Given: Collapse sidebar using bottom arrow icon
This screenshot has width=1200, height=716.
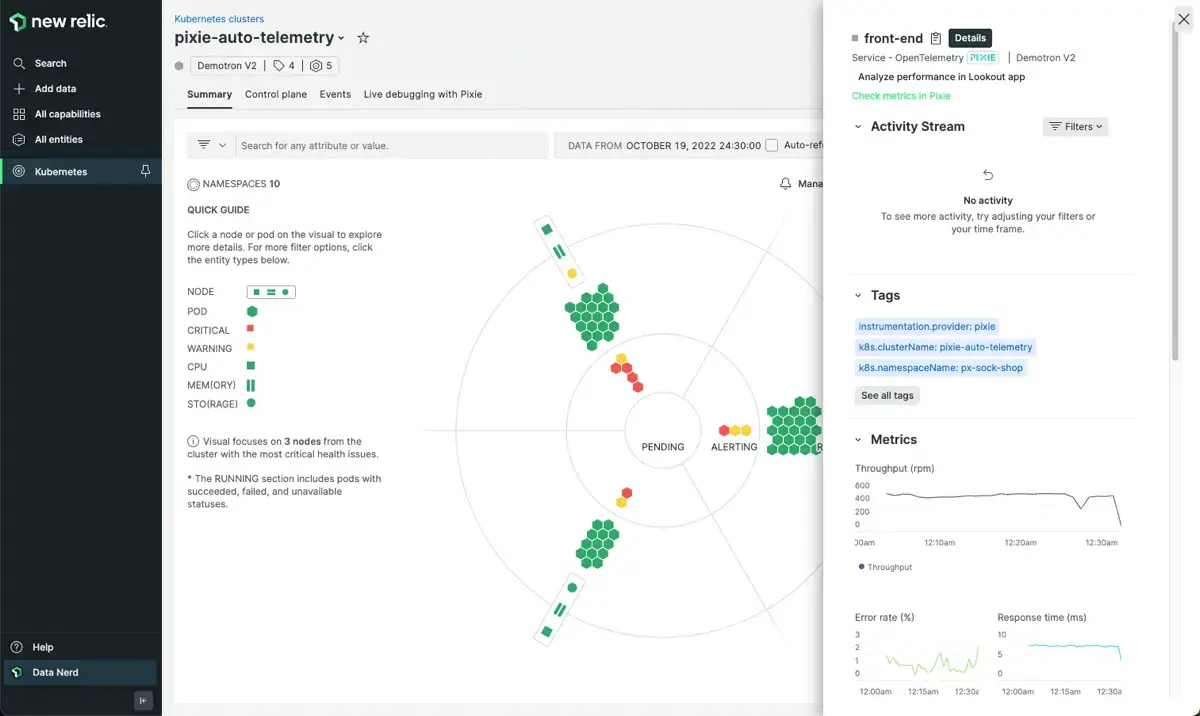Looking at the screenshot, I should coord(143,700).
